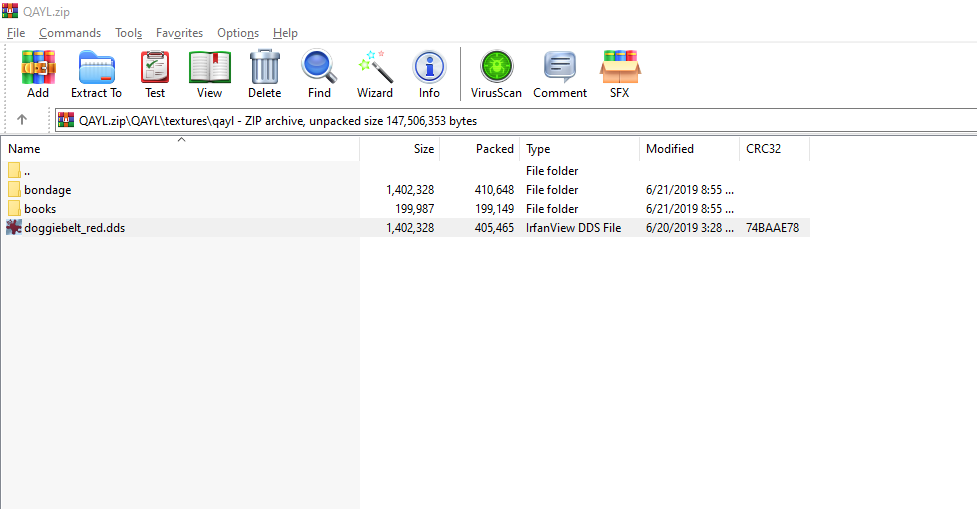Image resolution: width=977 pixels, height=509 pixels.
Task: Start VirusScan on the archive
Action: pos(496,74)
